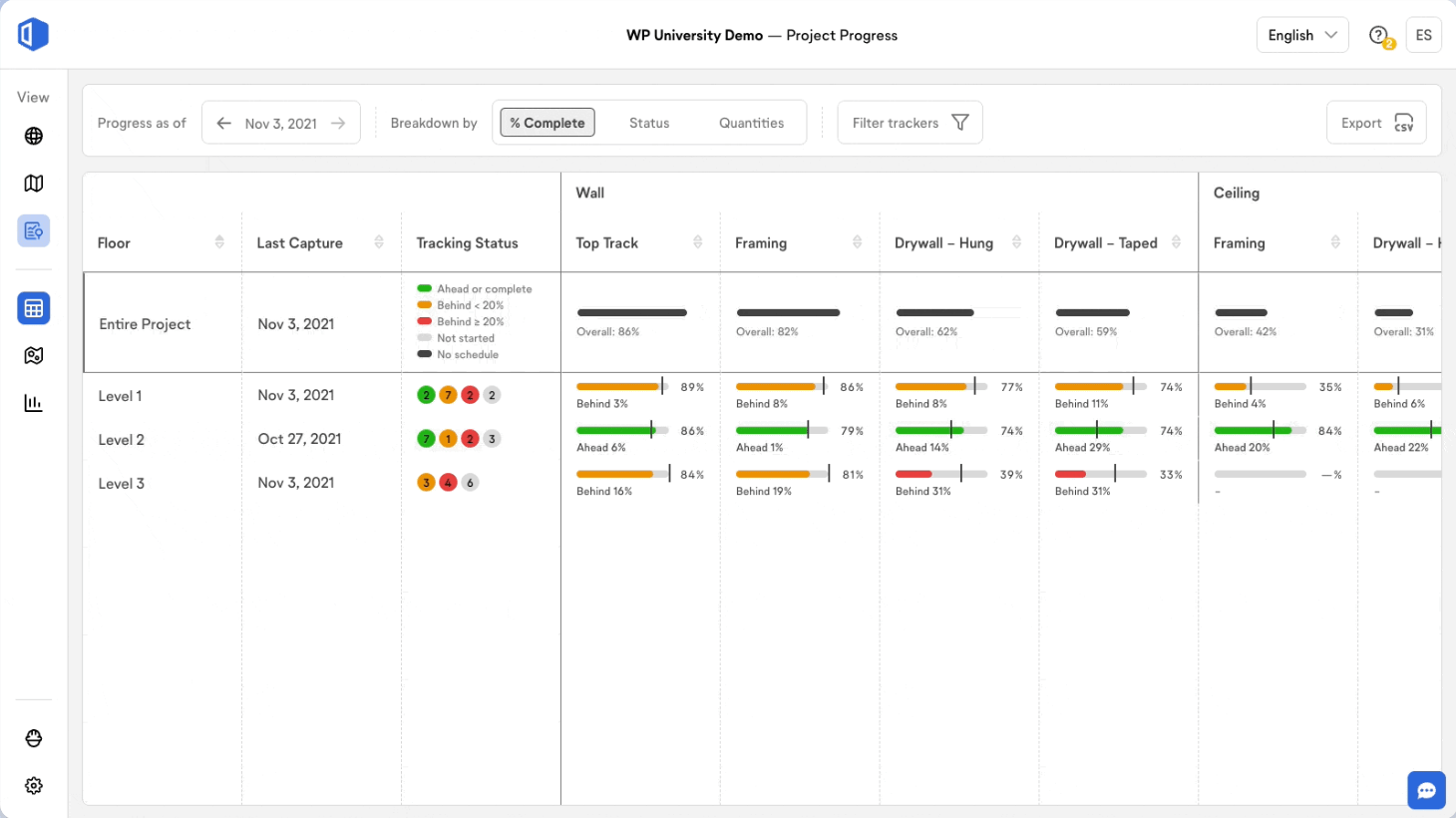Viewport: 1456px width, 818px height.
Task: Open the English language dropdown
Action: (1302, 35)
